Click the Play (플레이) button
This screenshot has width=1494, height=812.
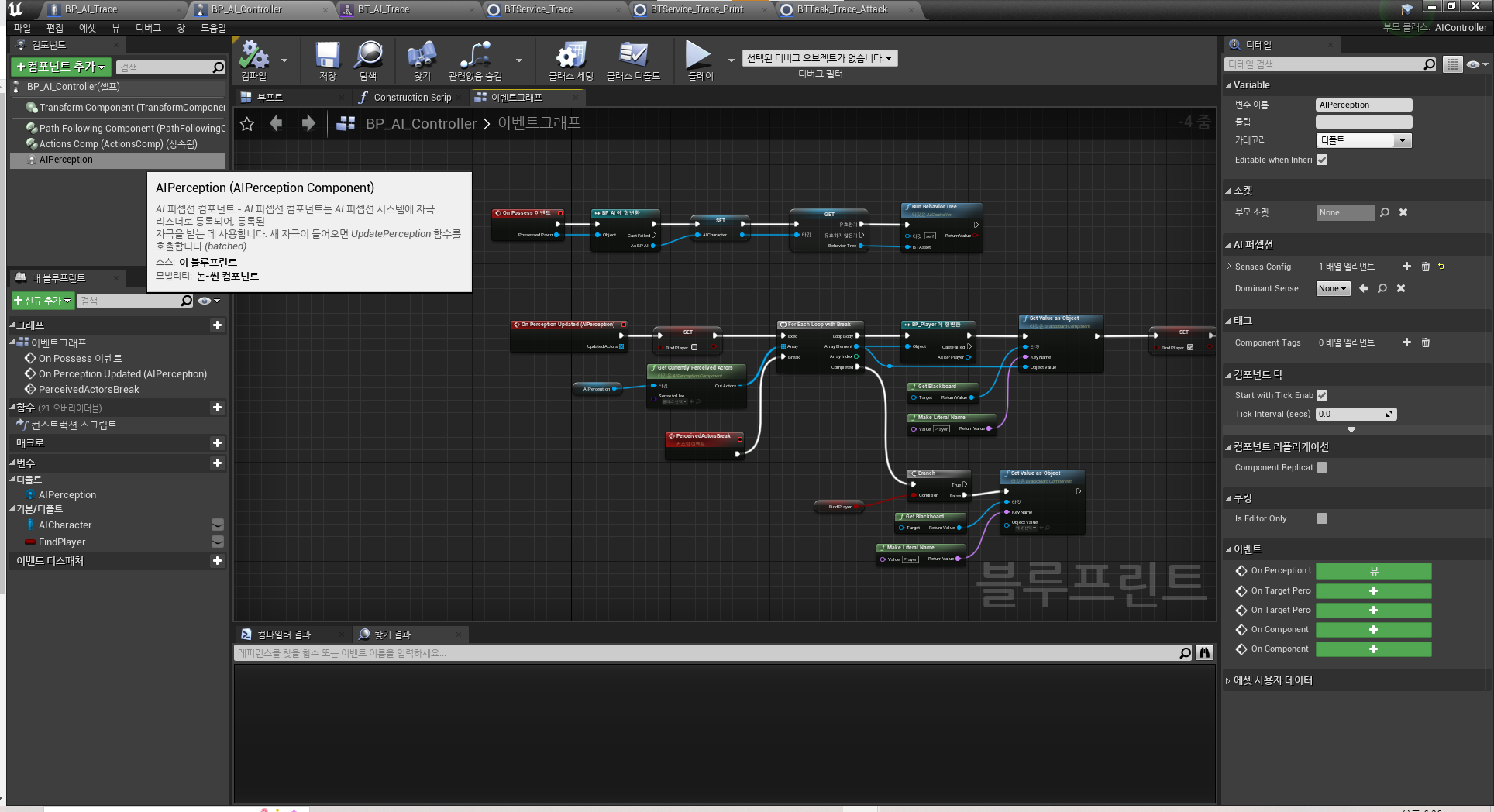tap(698, 55)
